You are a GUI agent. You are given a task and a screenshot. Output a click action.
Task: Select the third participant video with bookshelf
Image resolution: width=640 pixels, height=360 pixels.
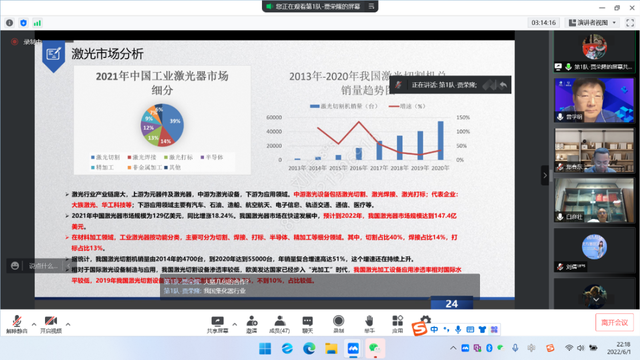tap(594, 150)
